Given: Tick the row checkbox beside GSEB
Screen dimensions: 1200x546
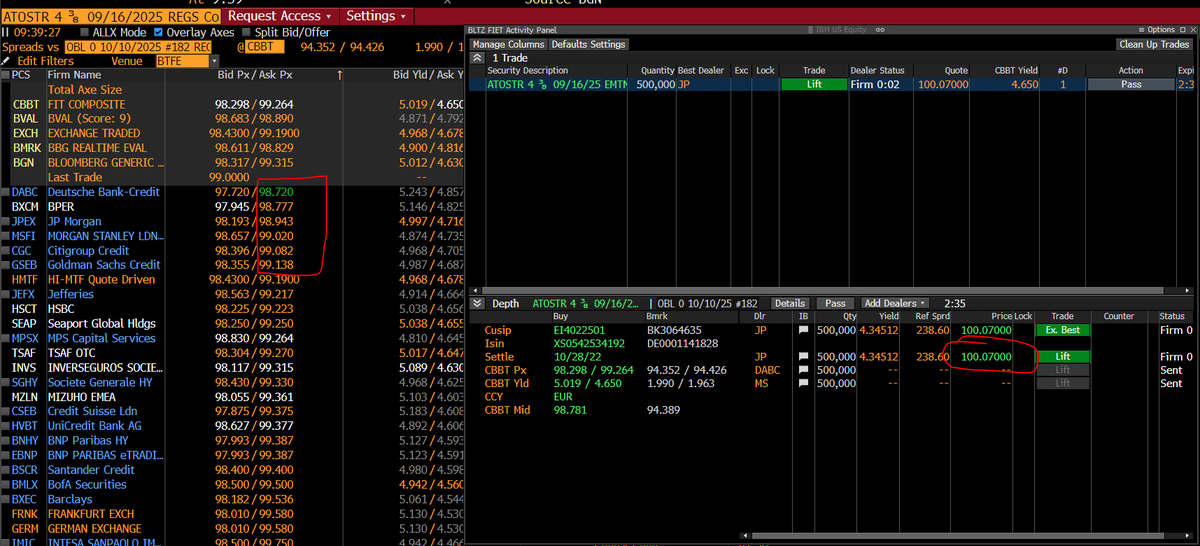Looking at the screenshot, I should coord(6,265).
